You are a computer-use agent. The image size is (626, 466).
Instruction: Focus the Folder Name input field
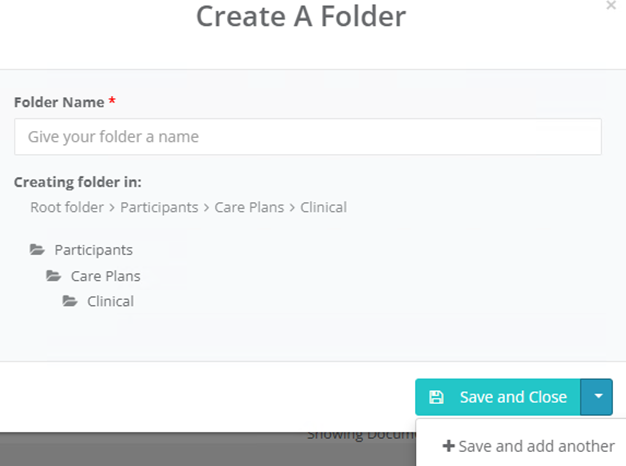point(308,137)
